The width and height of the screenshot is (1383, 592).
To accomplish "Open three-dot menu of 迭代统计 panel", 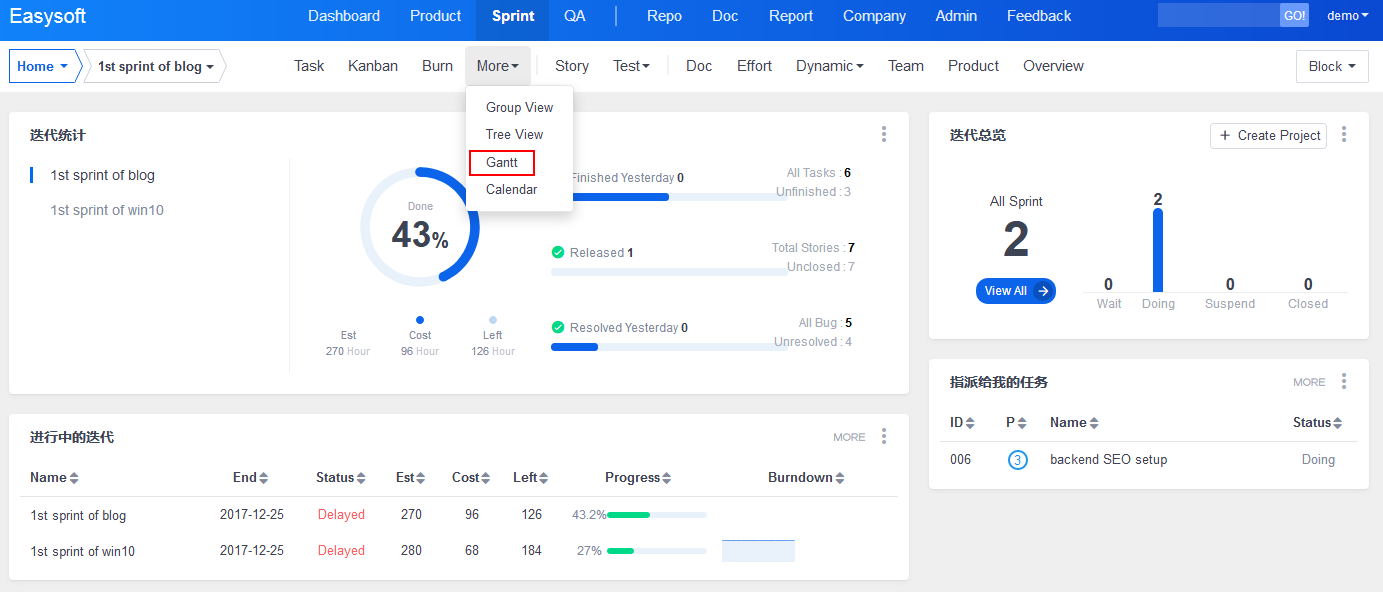I will pyautogui.click(x=884, y=134).
